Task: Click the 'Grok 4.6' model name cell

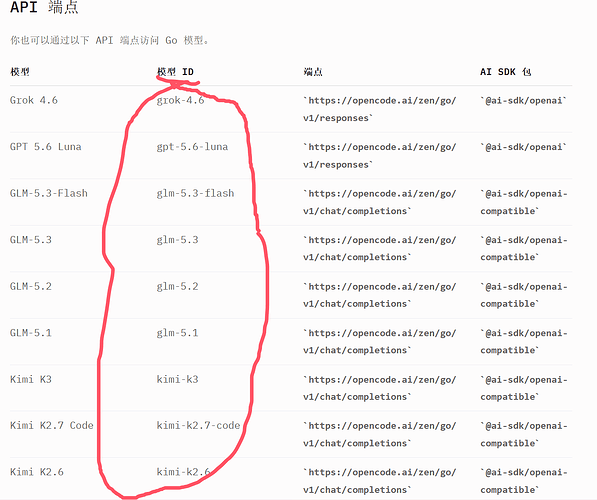Action: 34,100
